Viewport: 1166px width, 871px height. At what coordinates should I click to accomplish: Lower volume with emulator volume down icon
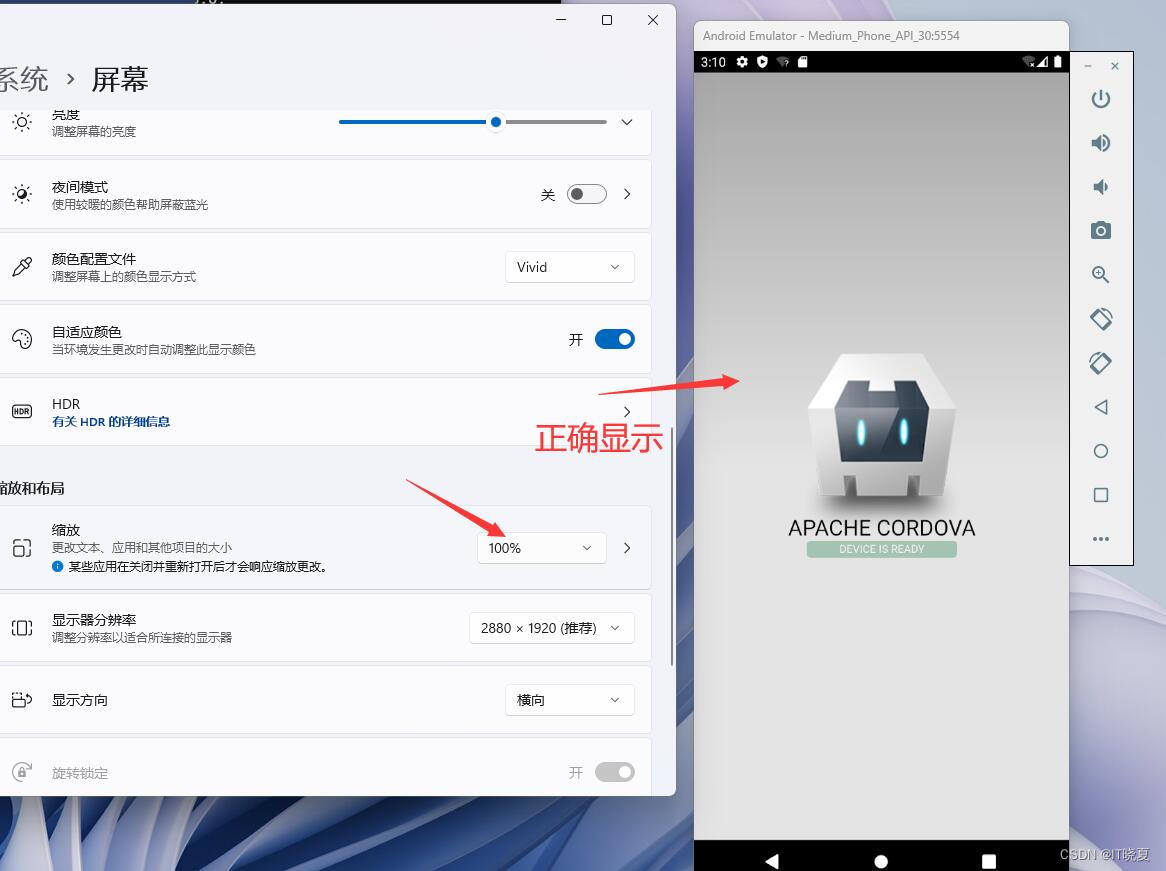tap(1101, 187)
